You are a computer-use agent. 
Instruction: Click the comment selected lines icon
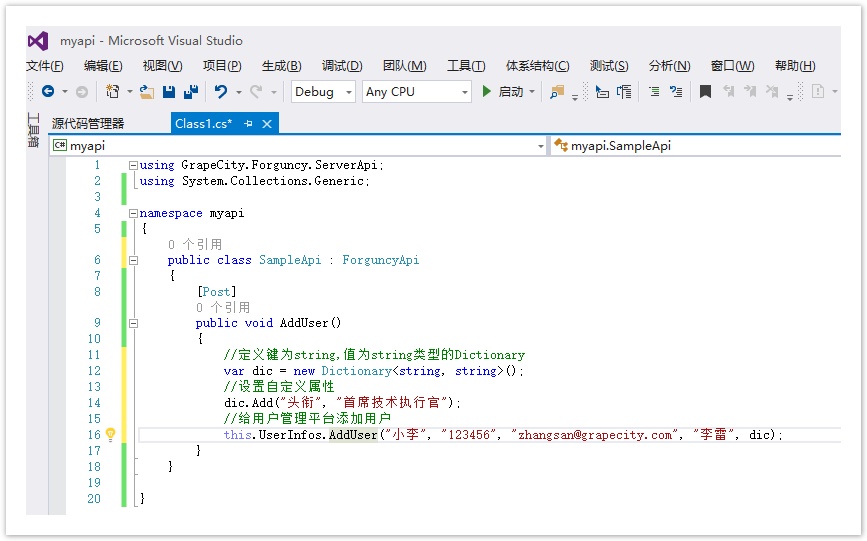(654, 91)
